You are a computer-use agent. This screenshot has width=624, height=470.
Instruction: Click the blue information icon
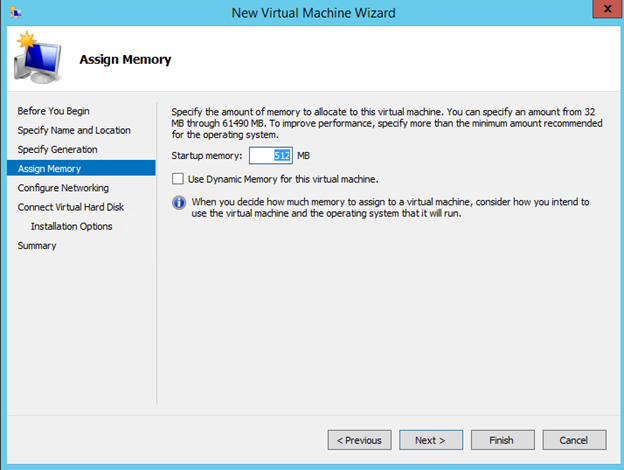click(x=179, y=202)
